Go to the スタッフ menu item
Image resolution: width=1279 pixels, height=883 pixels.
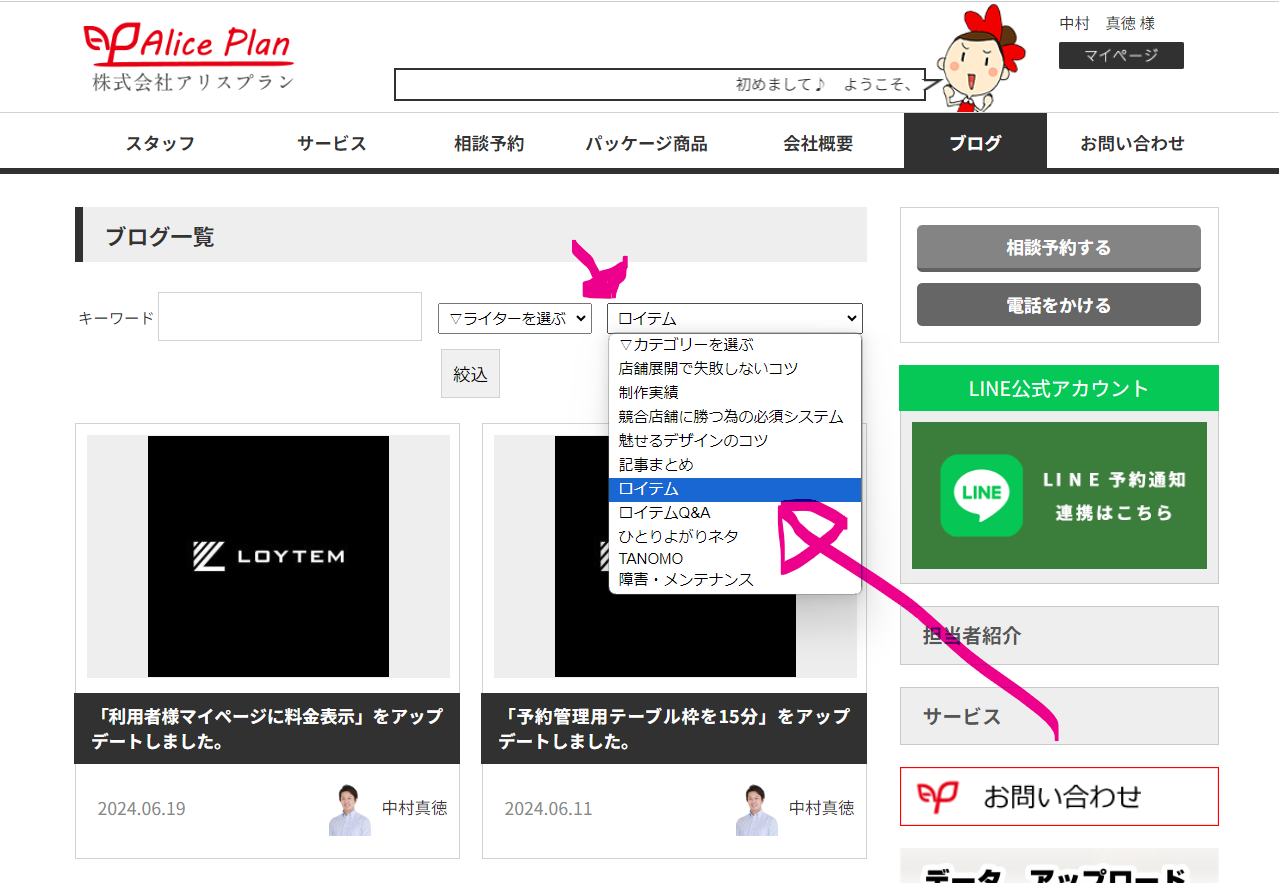[x=160, y=143]
